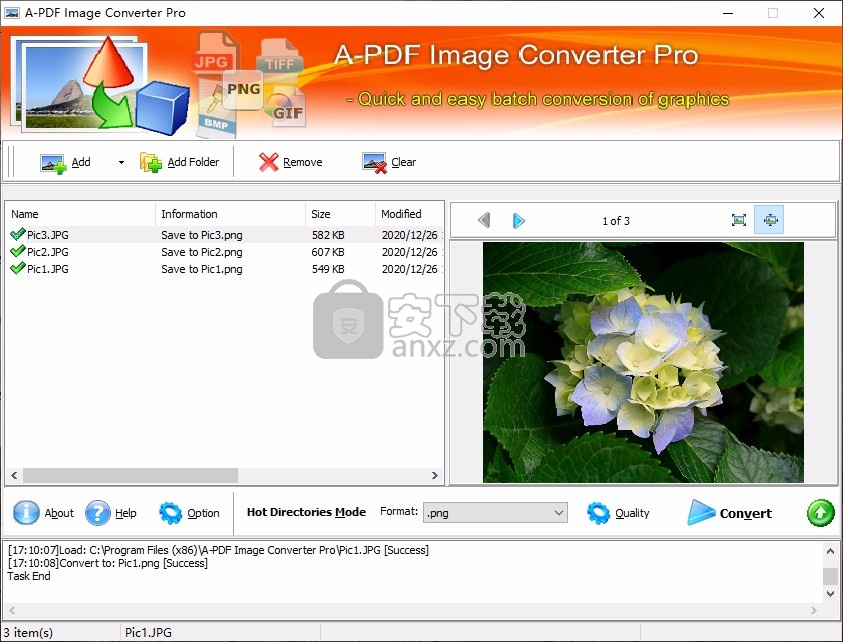
Task: Open the About info icon
Action: click(x=26, y=512)
